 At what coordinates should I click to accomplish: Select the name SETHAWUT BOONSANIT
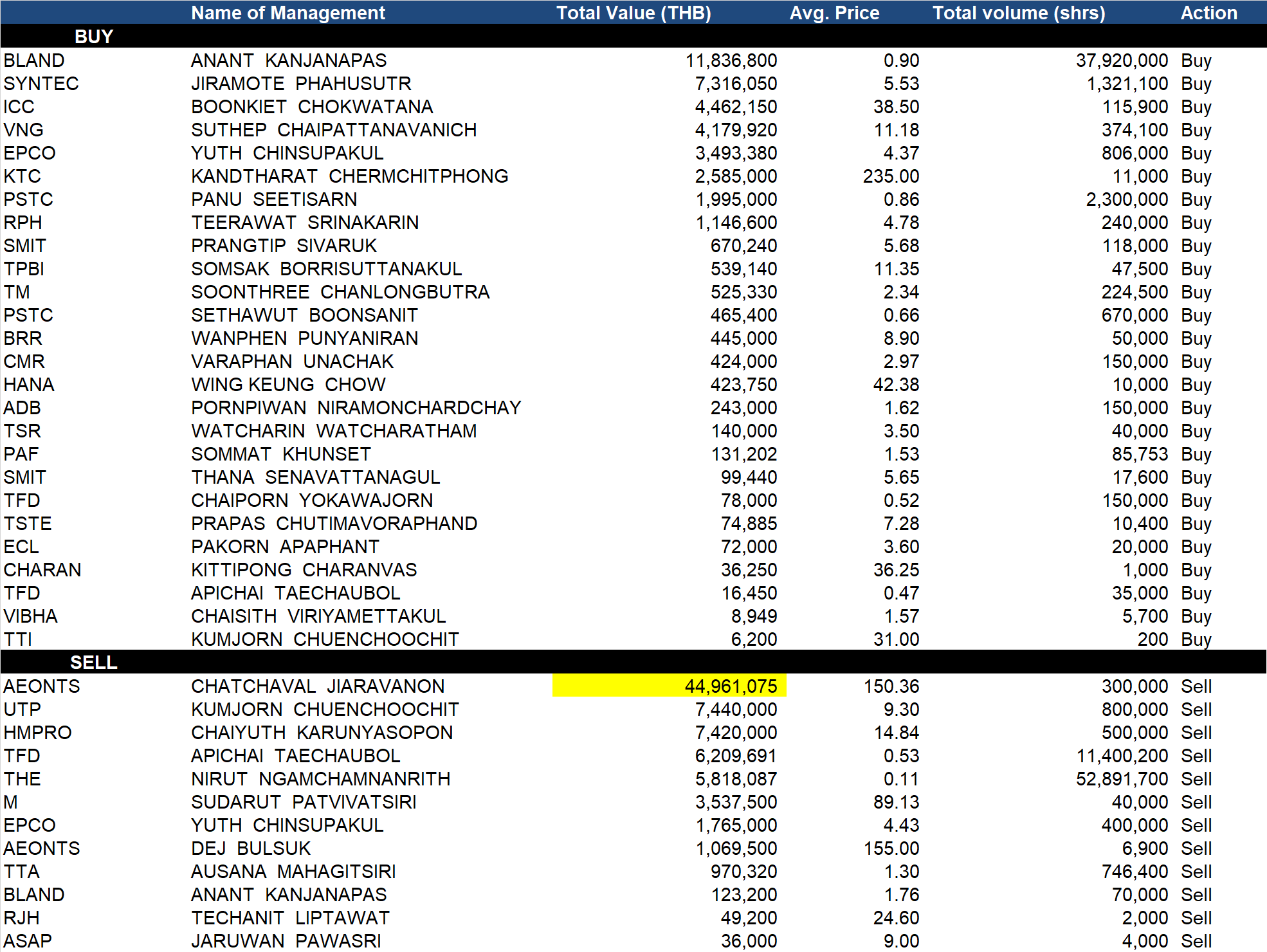[x=304, y=315]
